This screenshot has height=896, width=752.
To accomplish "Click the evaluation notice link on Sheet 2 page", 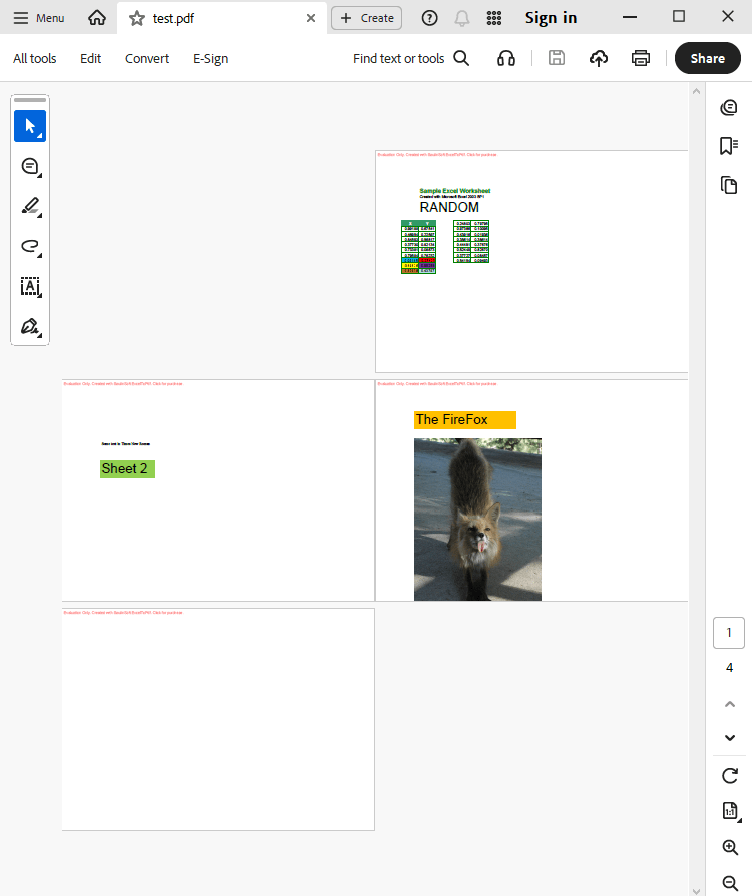I will tap(123, 383).
